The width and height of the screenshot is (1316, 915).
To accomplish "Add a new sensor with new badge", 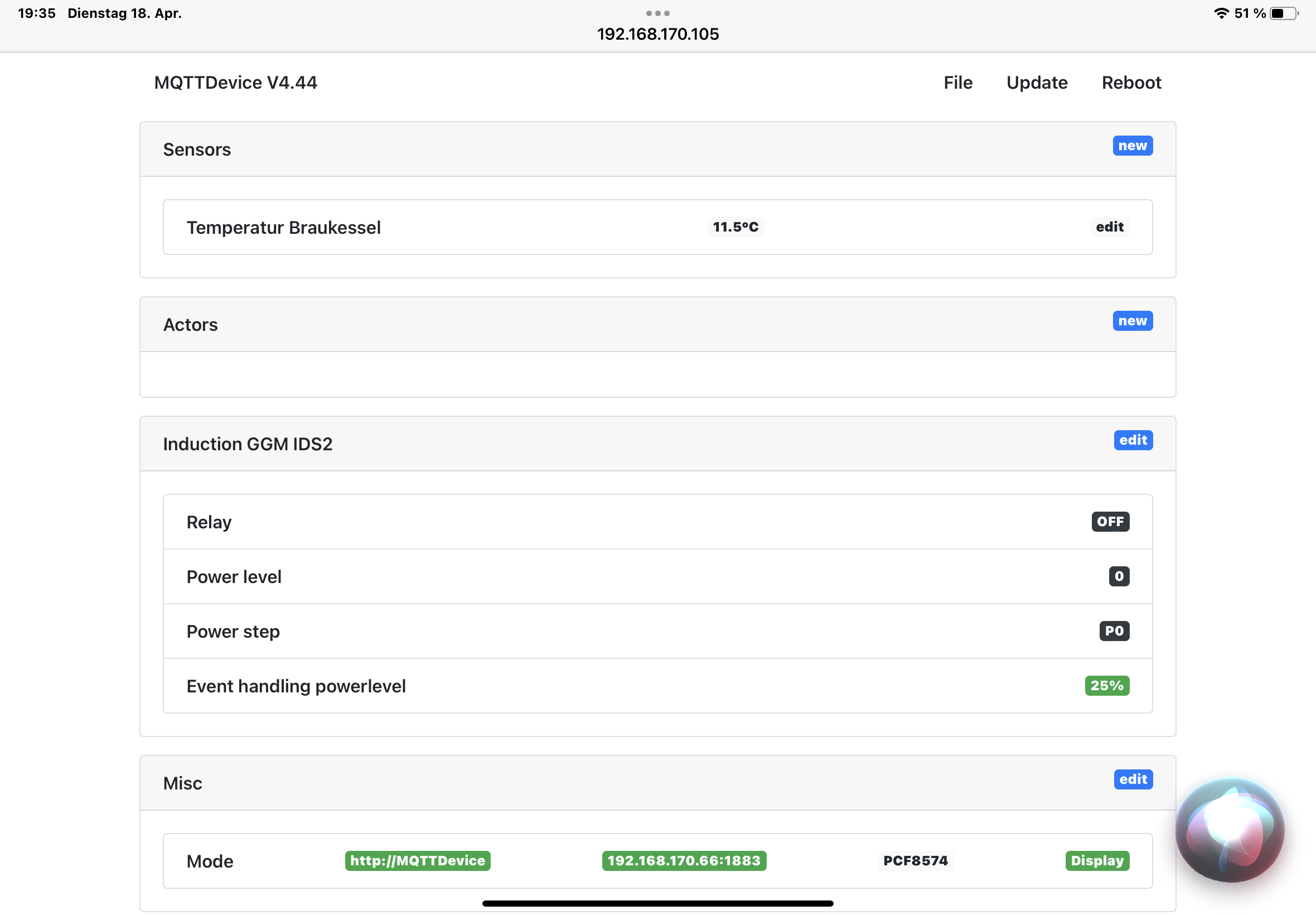I will pos(1132,146).
